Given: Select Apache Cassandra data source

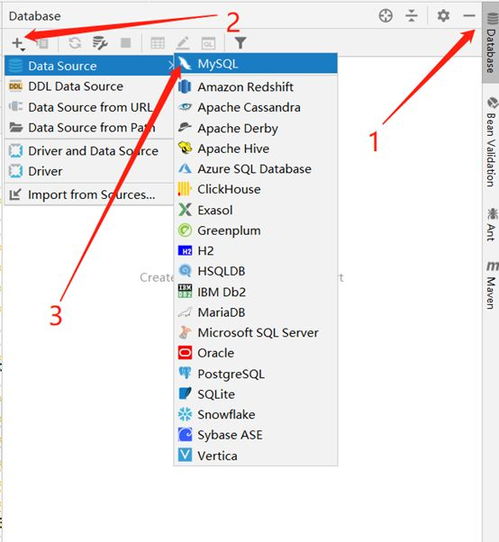Looking at the screenshot, I should (x=256, y=108).
